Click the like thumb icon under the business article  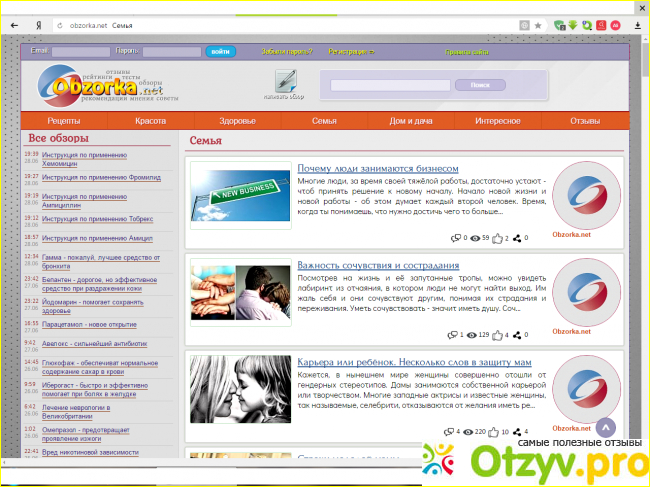(x=499, y=239)
